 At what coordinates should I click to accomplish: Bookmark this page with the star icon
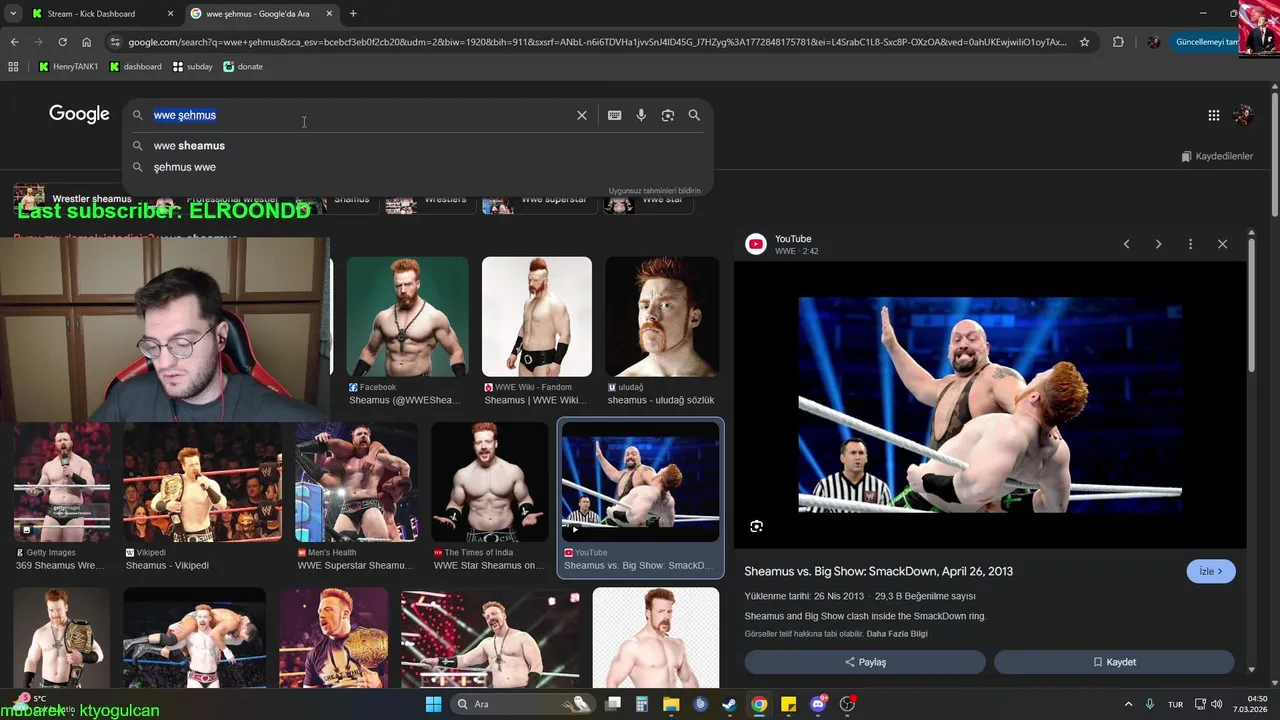coord(1084,42)
